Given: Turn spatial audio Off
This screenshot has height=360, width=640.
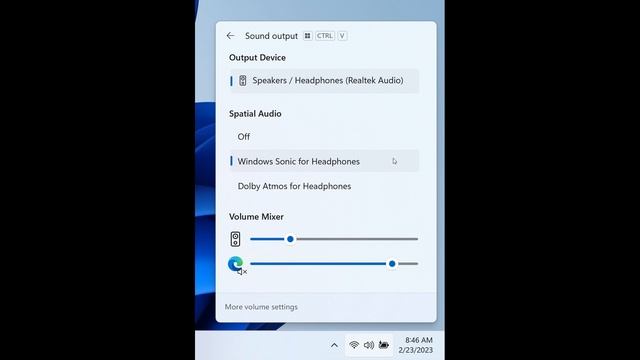Looking at the screenshot, I should click(x=324, y=137).
